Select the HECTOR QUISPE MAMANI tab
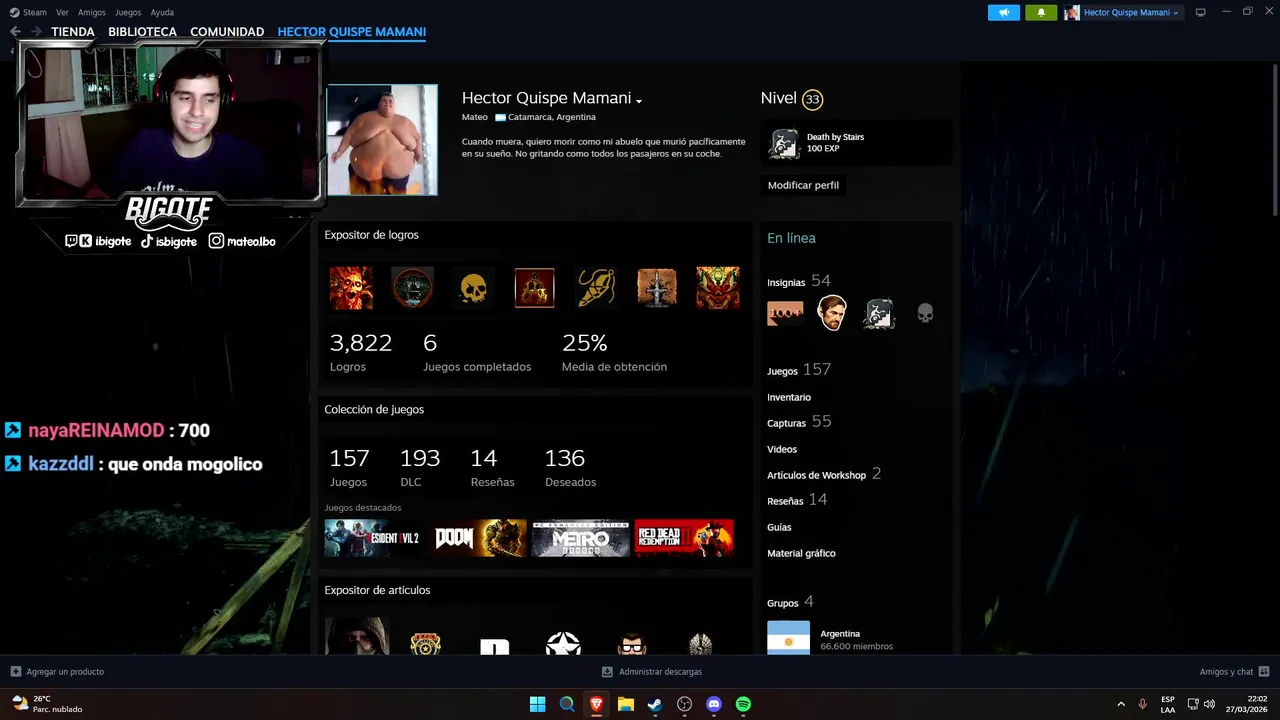 click(x=352, y=32)
